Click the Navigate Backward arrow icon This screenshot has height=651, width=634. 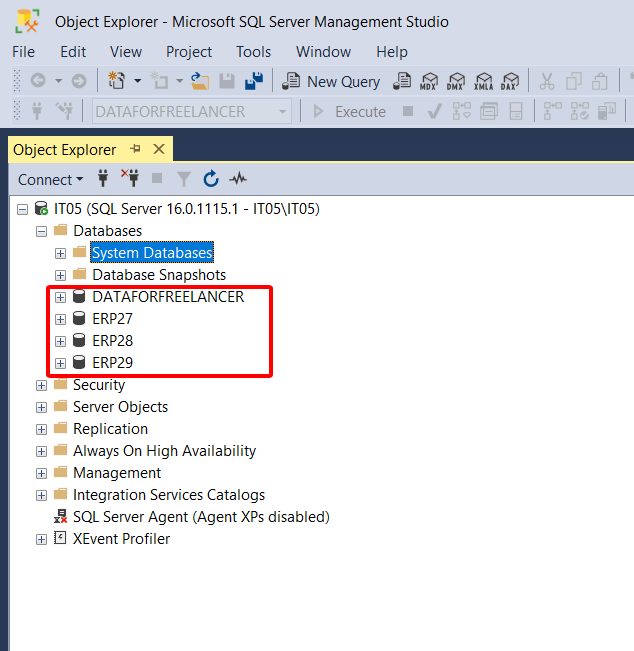38,81
